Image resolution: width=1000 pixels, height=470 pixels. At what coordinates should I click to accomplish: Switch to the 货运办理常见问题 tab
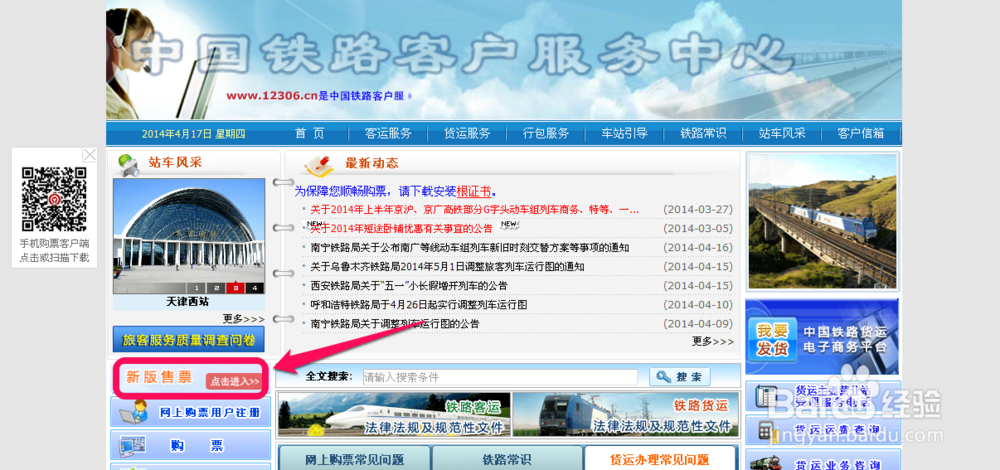659,459
